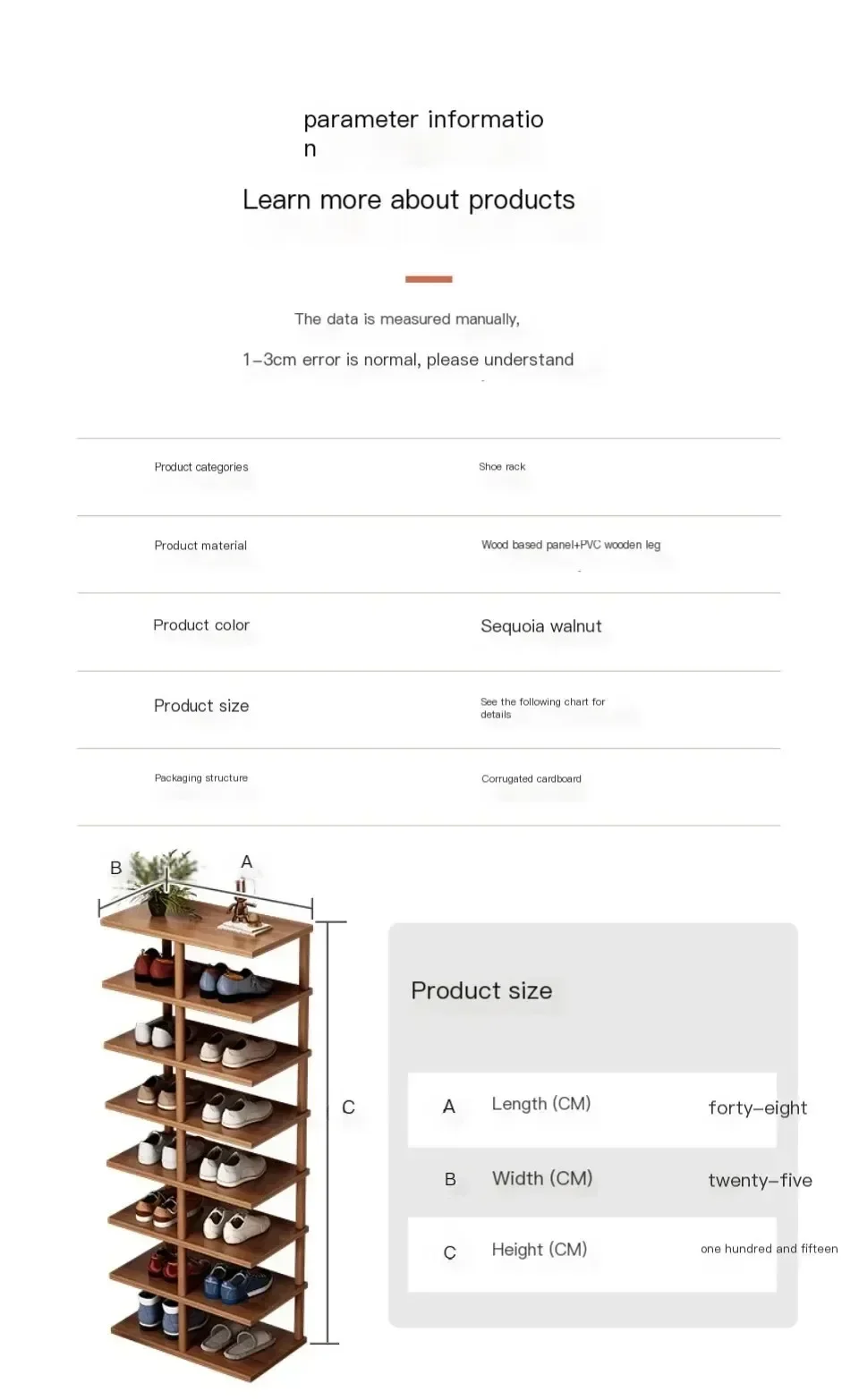Click the 'Product size' card heading
Screen dimensions: 859x1400
pos(481,990)
